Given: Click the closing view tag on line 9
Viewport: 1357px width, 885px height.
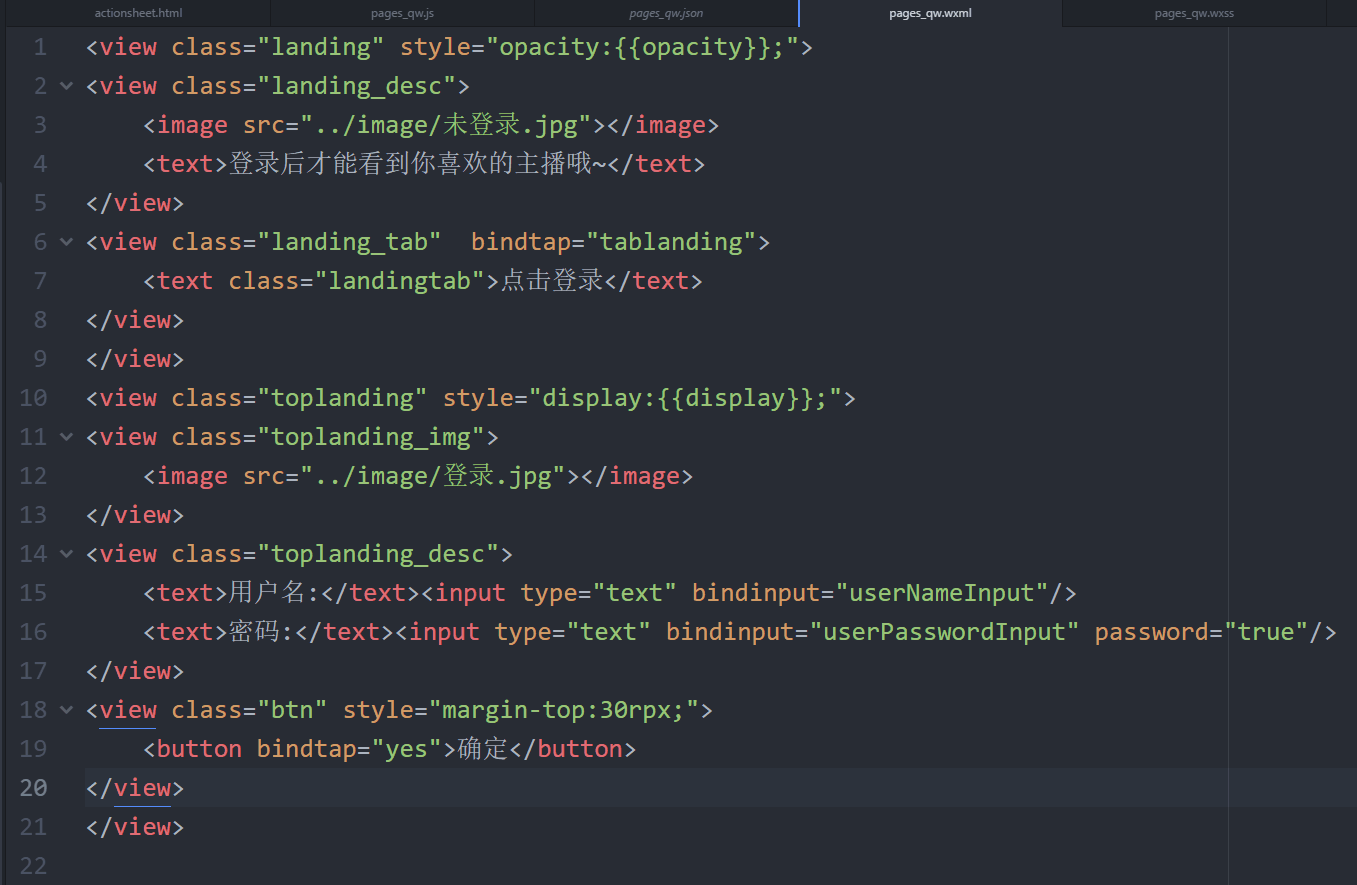Looking at the screenshot, I should (x=135, y=359).
